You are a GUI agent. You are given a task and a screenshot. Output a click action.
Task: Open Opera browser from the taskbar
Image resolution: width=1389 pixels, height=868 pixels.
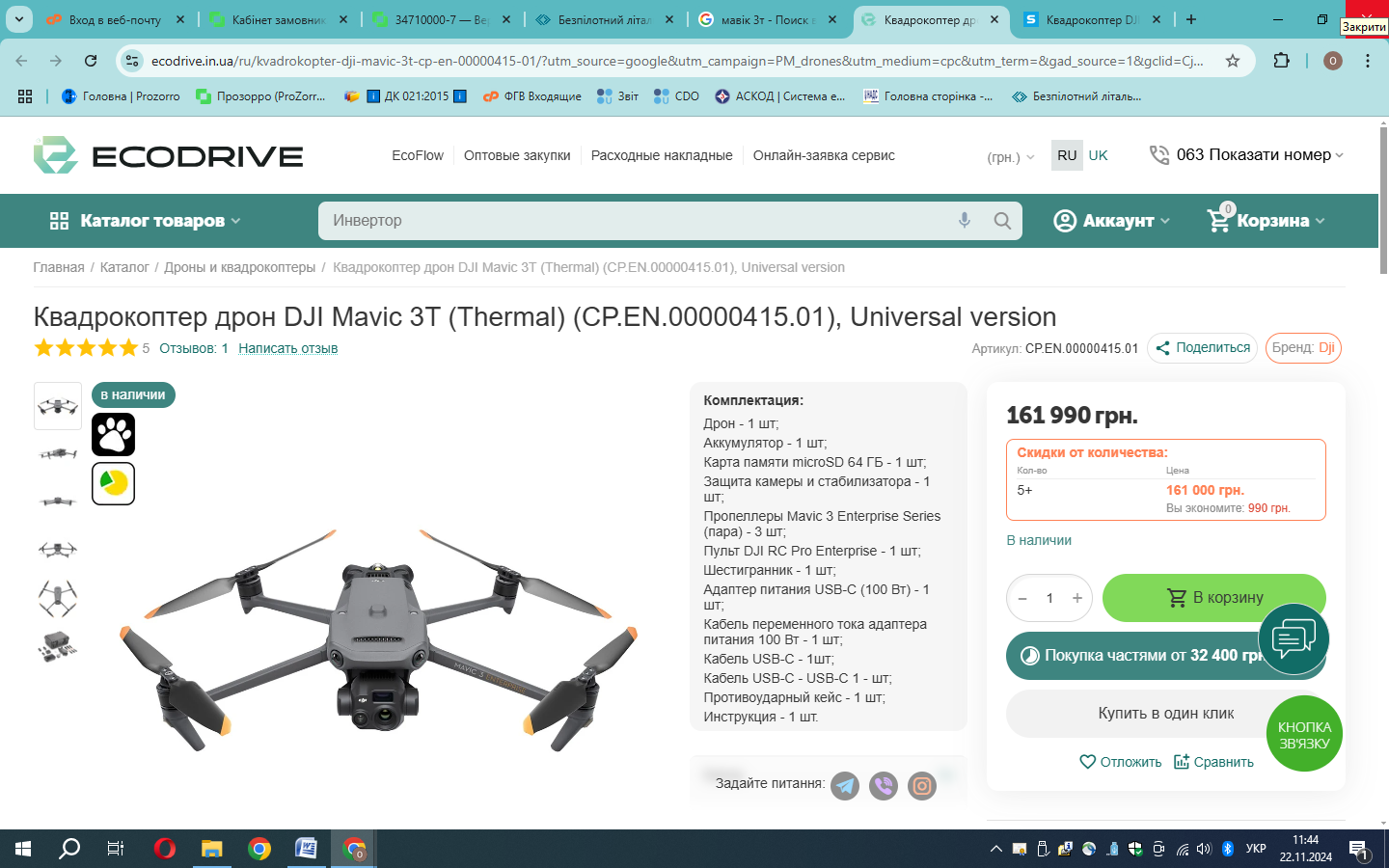[x=165, y=849]
